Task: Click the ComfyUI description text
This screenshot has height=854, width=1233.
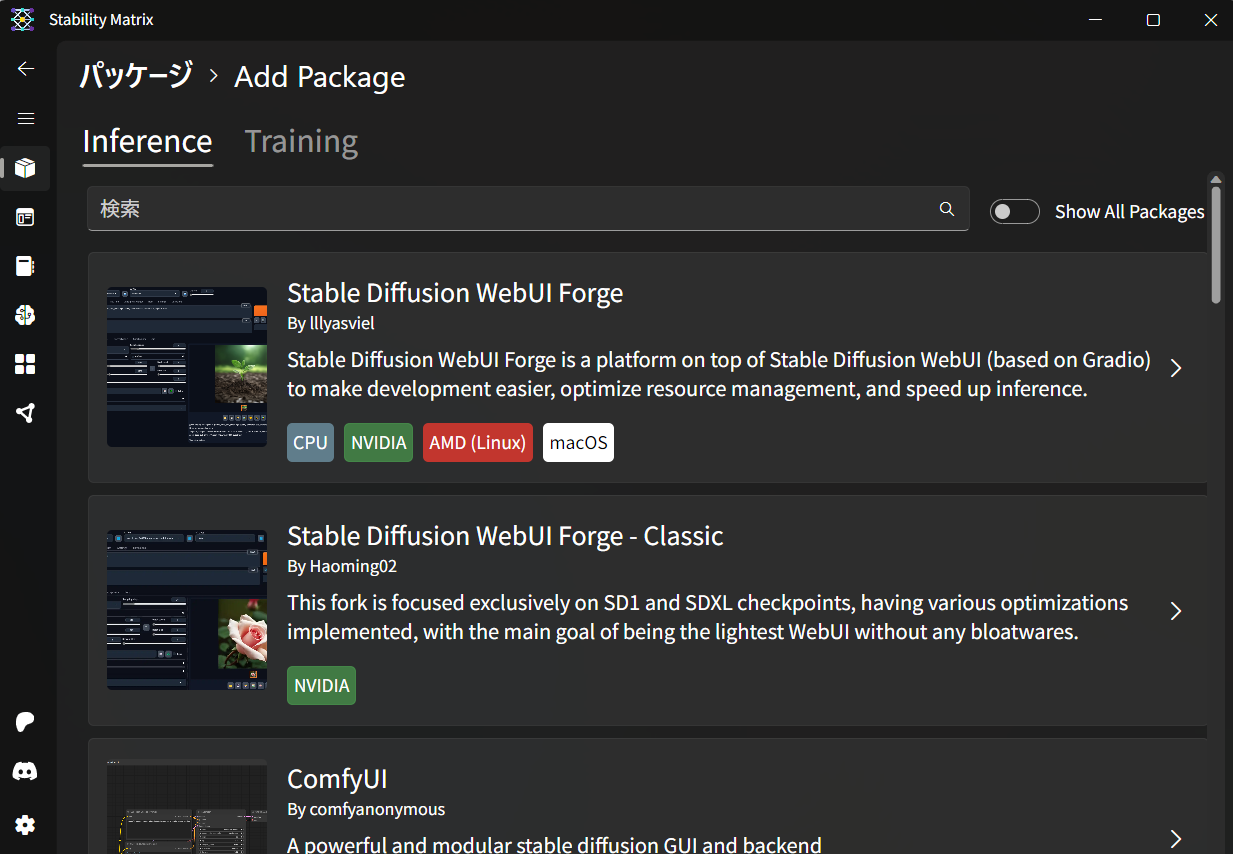Action: [554, 844]
